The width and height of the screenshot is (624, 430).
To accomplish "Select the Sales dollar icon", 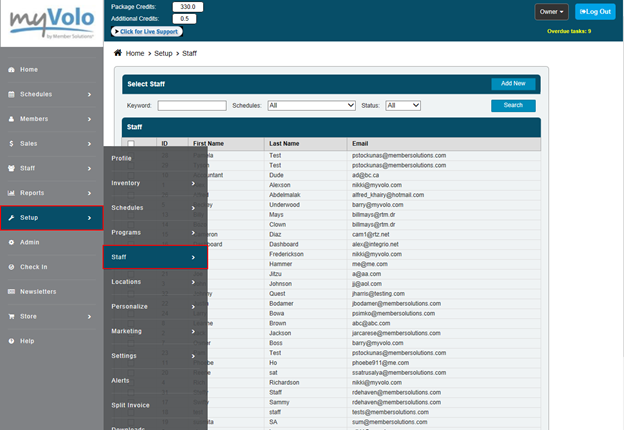I will click(11, 144).
